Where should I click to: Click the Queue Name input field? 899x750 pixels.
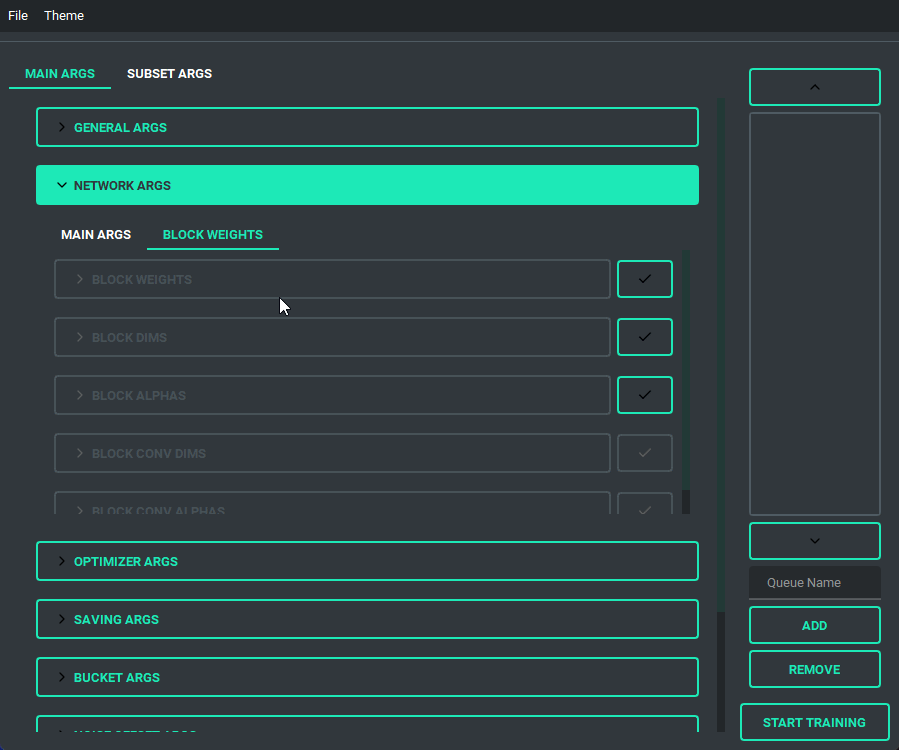tap(815, 583)
